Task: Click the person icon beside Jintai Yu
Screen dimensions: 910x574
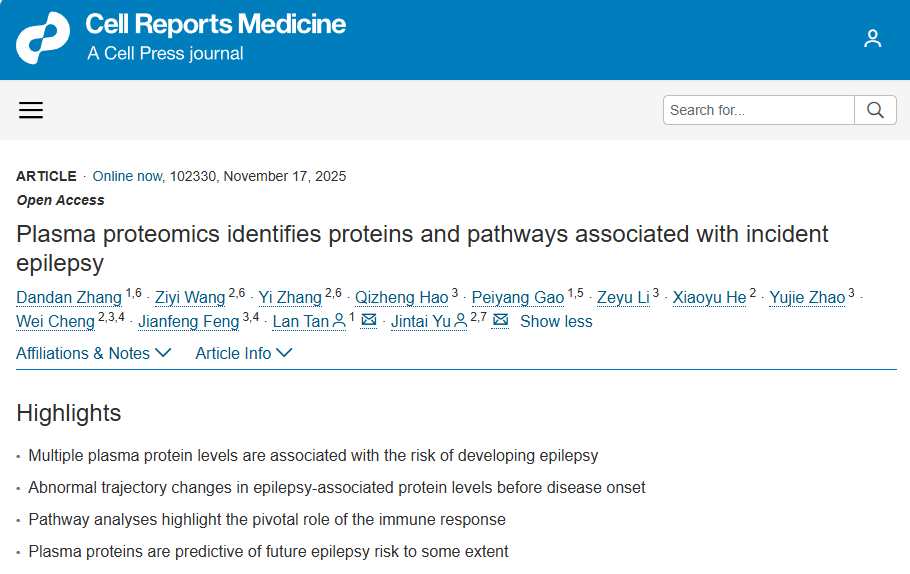Action: 460,321
